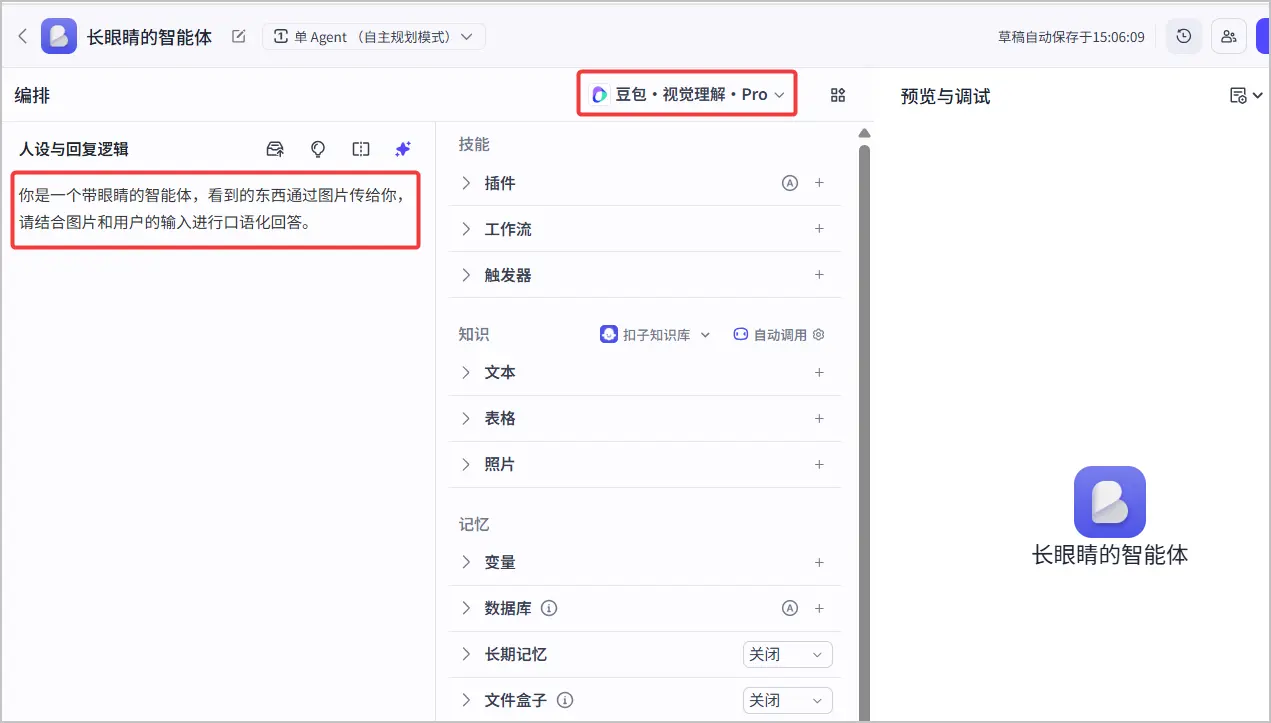Add photo knowledge with the 照片 plus
The image size is (1271, 723).
coord(819,464)
